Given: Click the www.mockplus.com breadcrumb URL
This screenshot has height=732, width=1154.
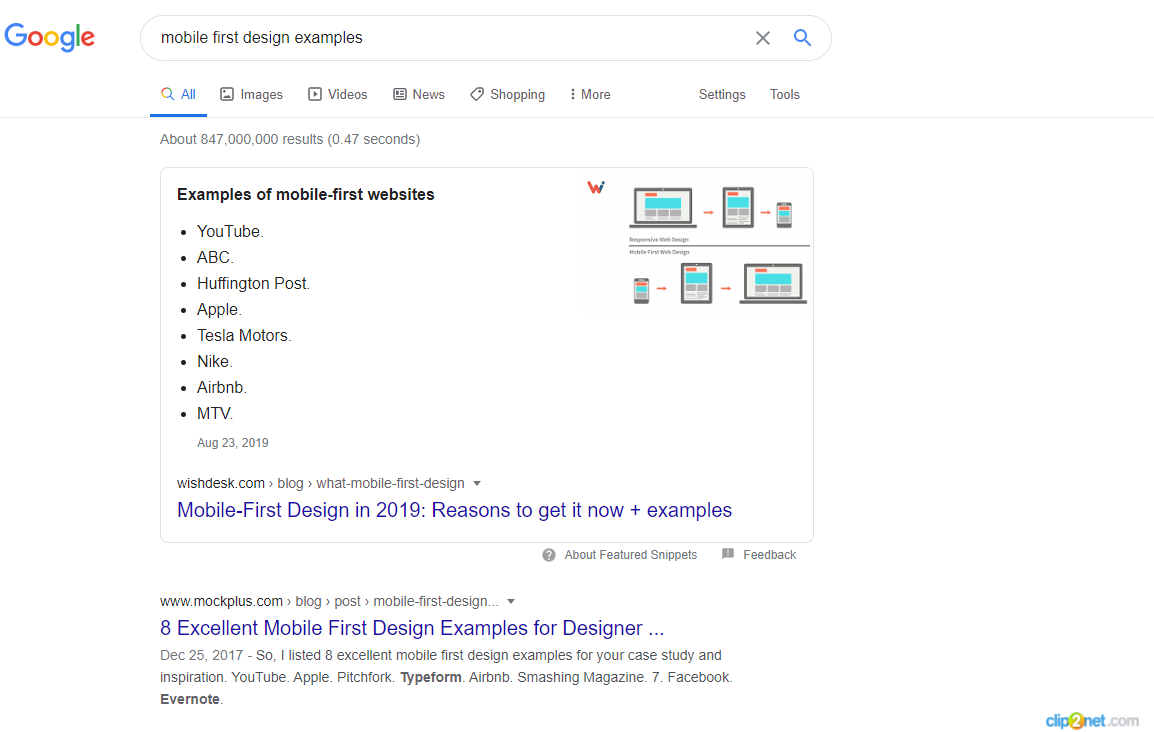Looking at the screenshot, I should point(329,601).
